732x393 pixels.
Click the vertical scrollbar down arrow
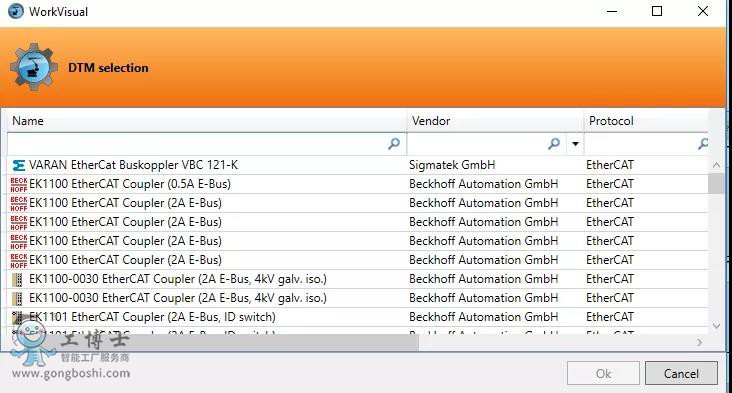[x=716, y=326]
